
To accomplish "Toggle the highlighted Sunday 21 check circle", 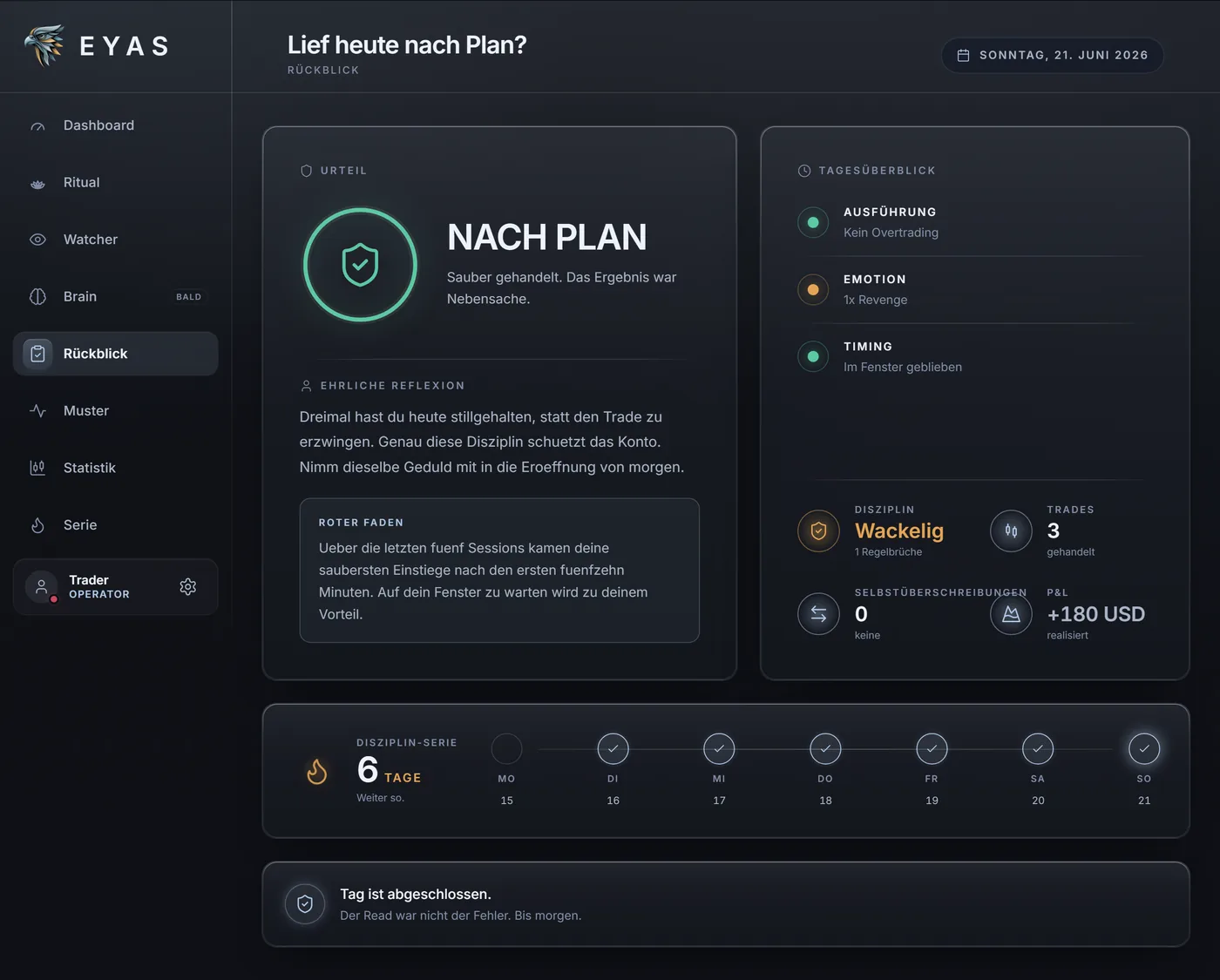I will [x=1144, y=748].
